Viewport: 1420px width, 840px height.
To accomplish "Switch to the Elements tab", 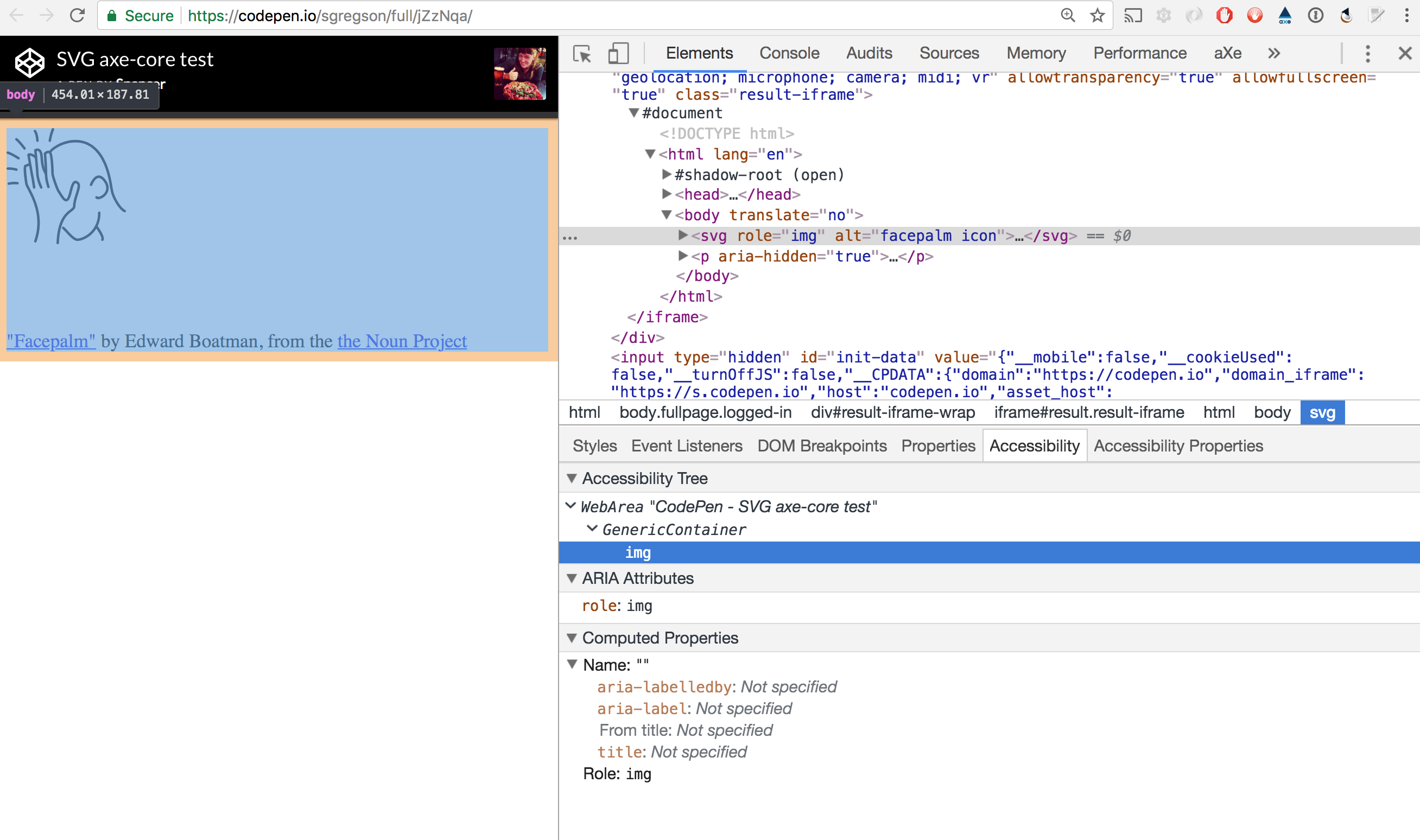I will pyautogui.click(x=699, y=53).
